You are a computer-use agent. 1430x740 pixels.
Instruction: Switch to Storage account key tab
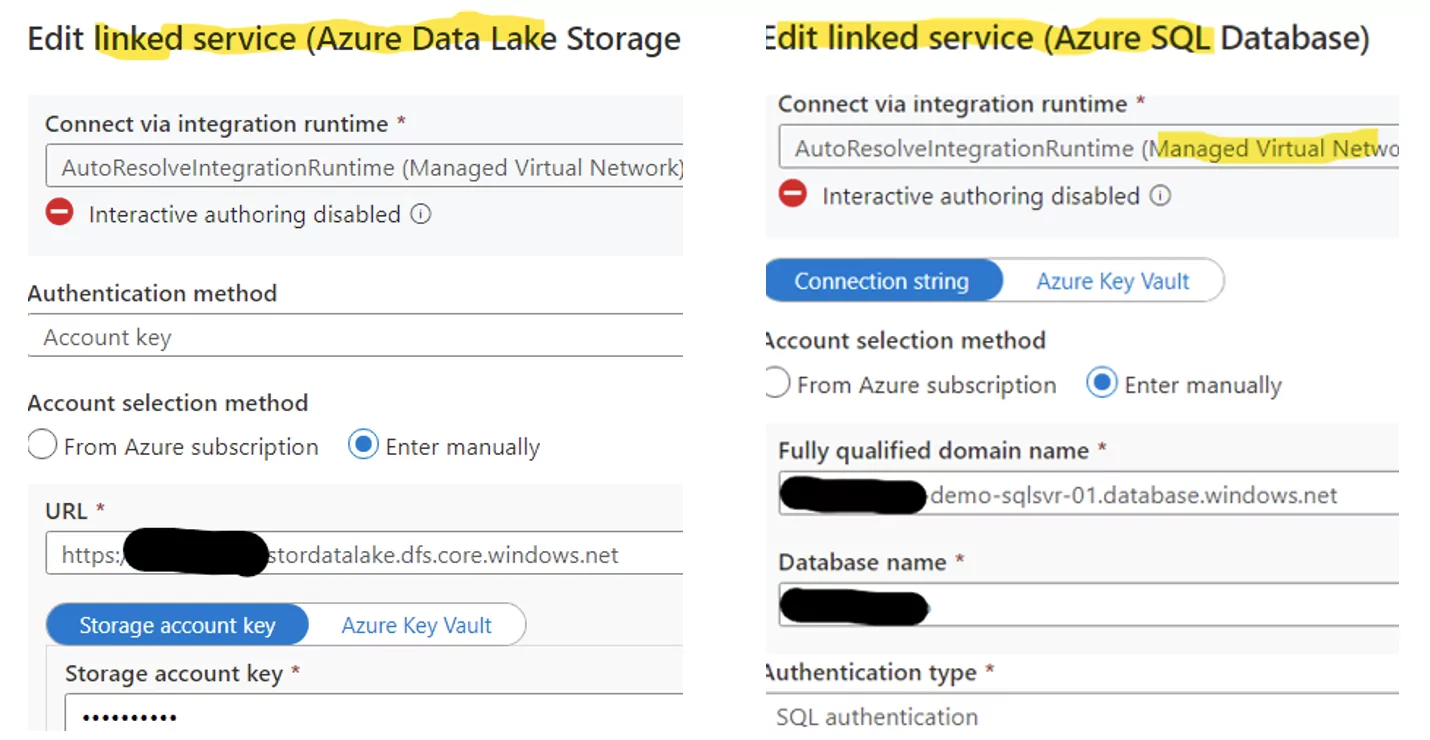tap(177, 625)
